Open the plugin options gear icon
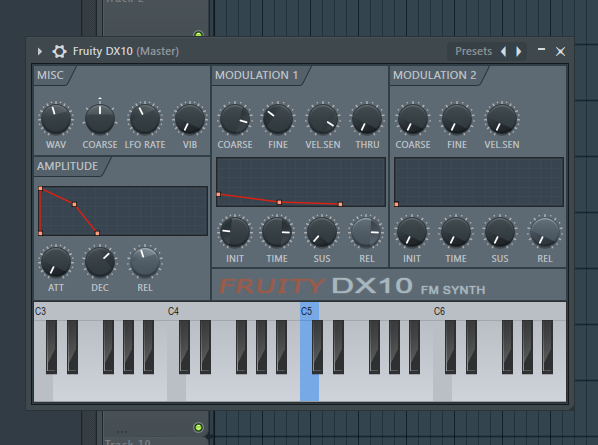The image size is (598, 445). tap(59, 51)
